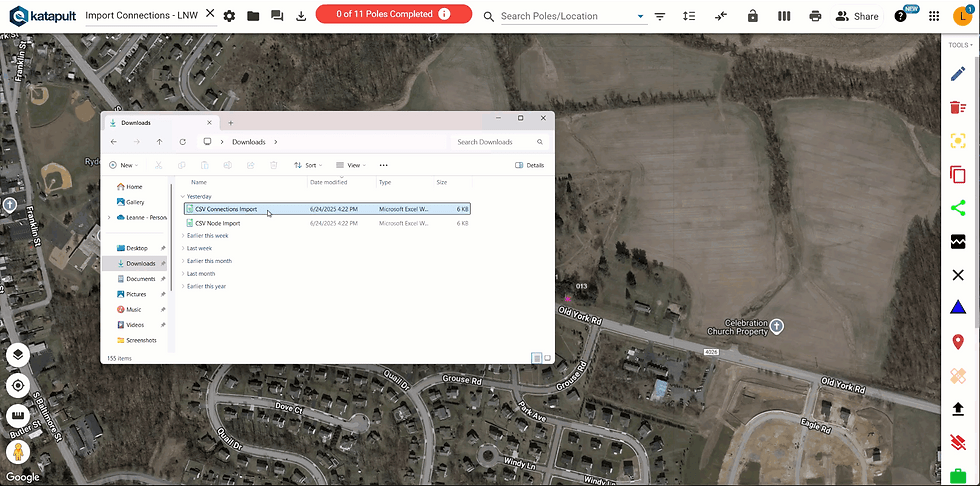The image size is (980, 486).
Task: Select the blue pencil edit tool
Action: click(958, 74)
